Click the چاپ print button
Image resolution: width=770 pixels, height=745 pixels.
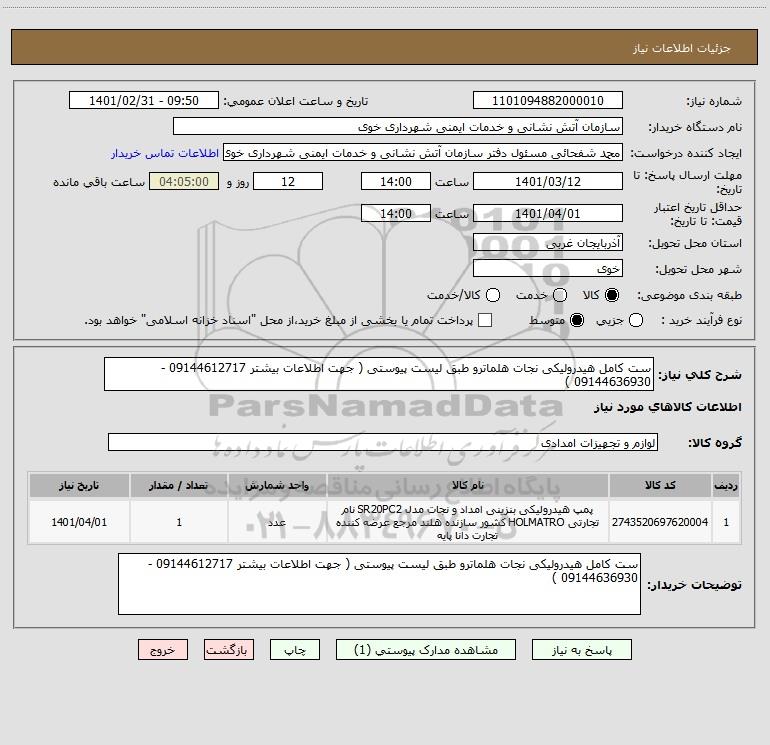[295, 650]
